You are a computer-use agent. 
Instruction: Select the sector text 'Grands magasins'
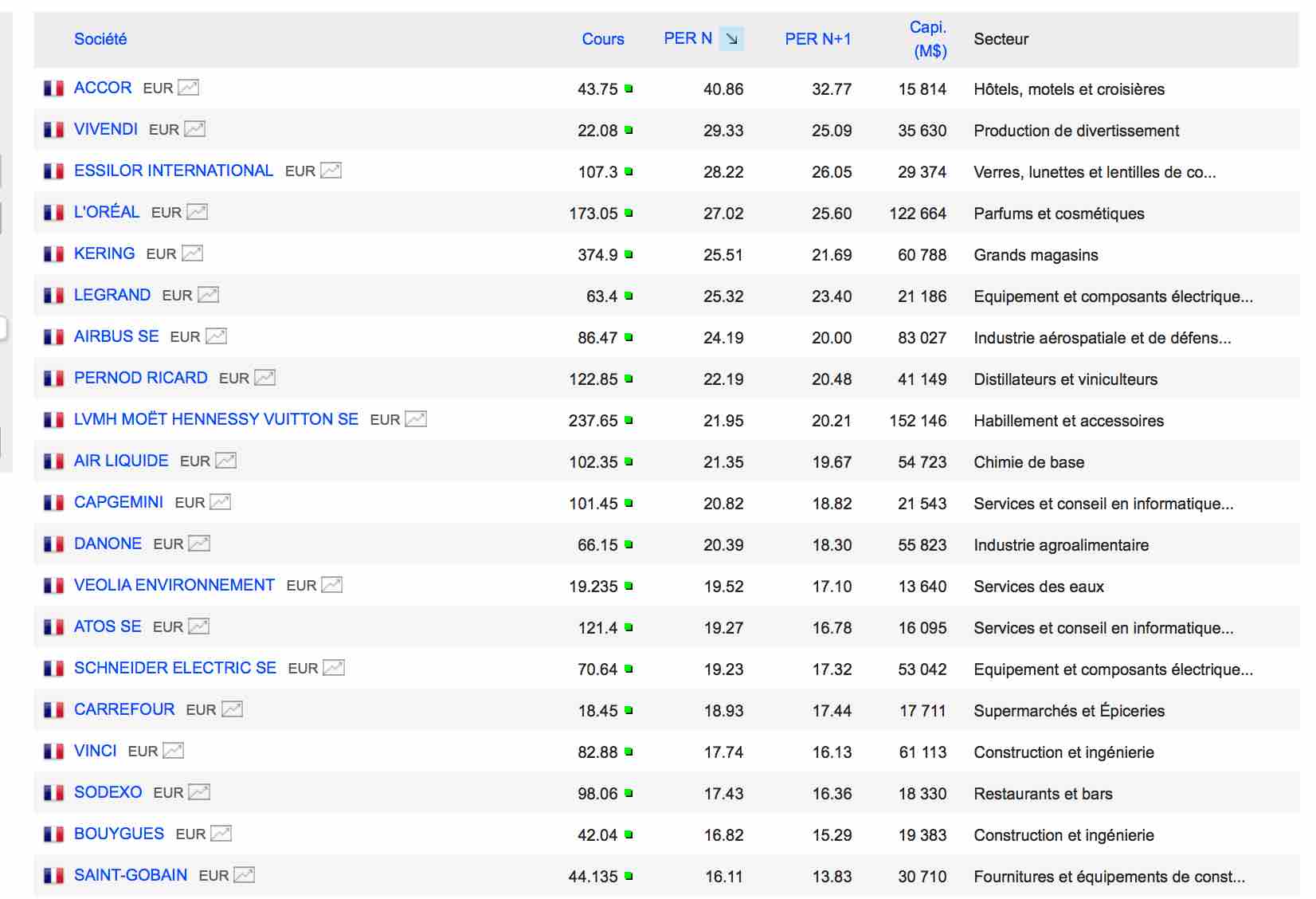pos(1036,255)
